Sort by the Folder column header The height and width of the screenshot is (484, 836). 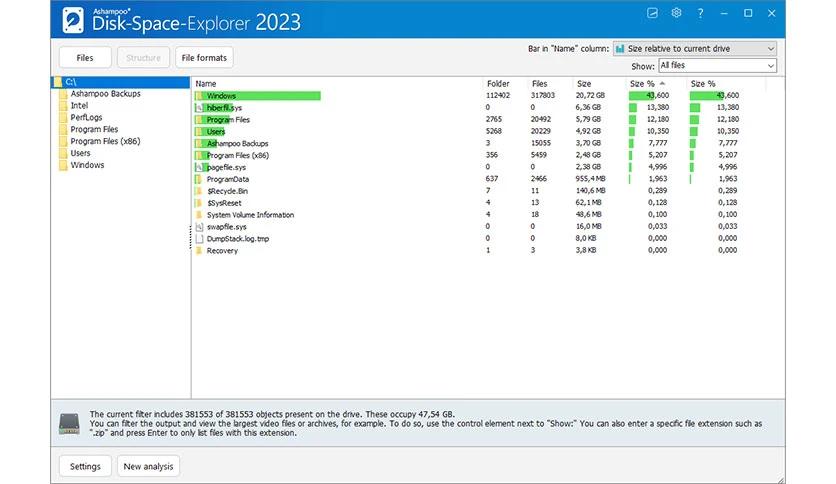tap(498, 83)
